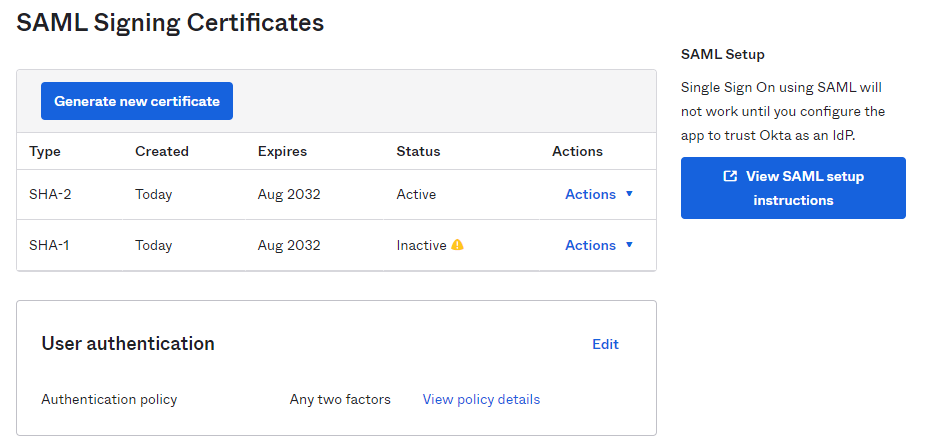Follow the View policy details link
This screenshot has width=936, height=445.
point(481,399)
